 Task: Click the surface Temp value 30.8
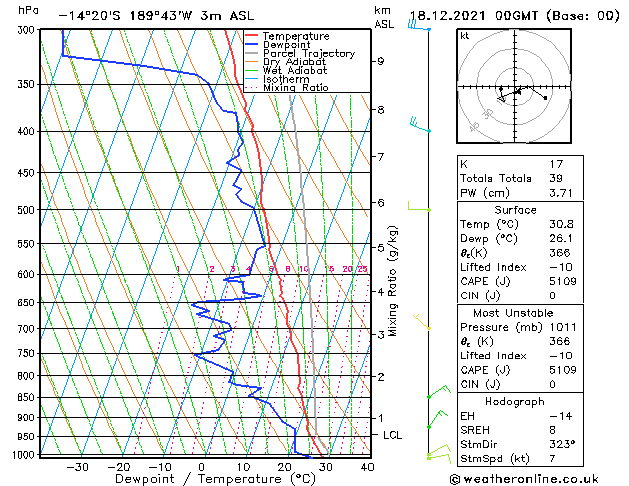pyautogui.click(x=561, y=224)
